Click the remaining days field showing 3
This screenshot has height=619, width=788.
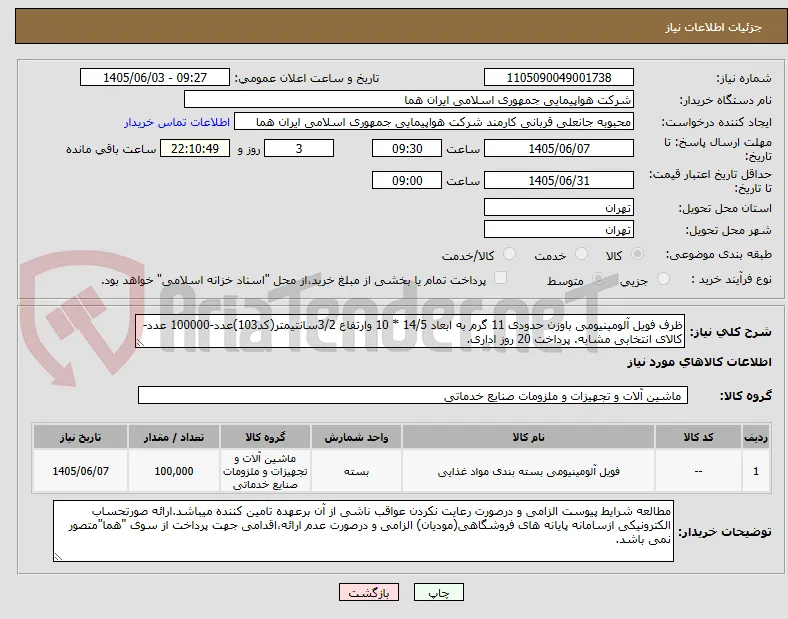point(299,148)
